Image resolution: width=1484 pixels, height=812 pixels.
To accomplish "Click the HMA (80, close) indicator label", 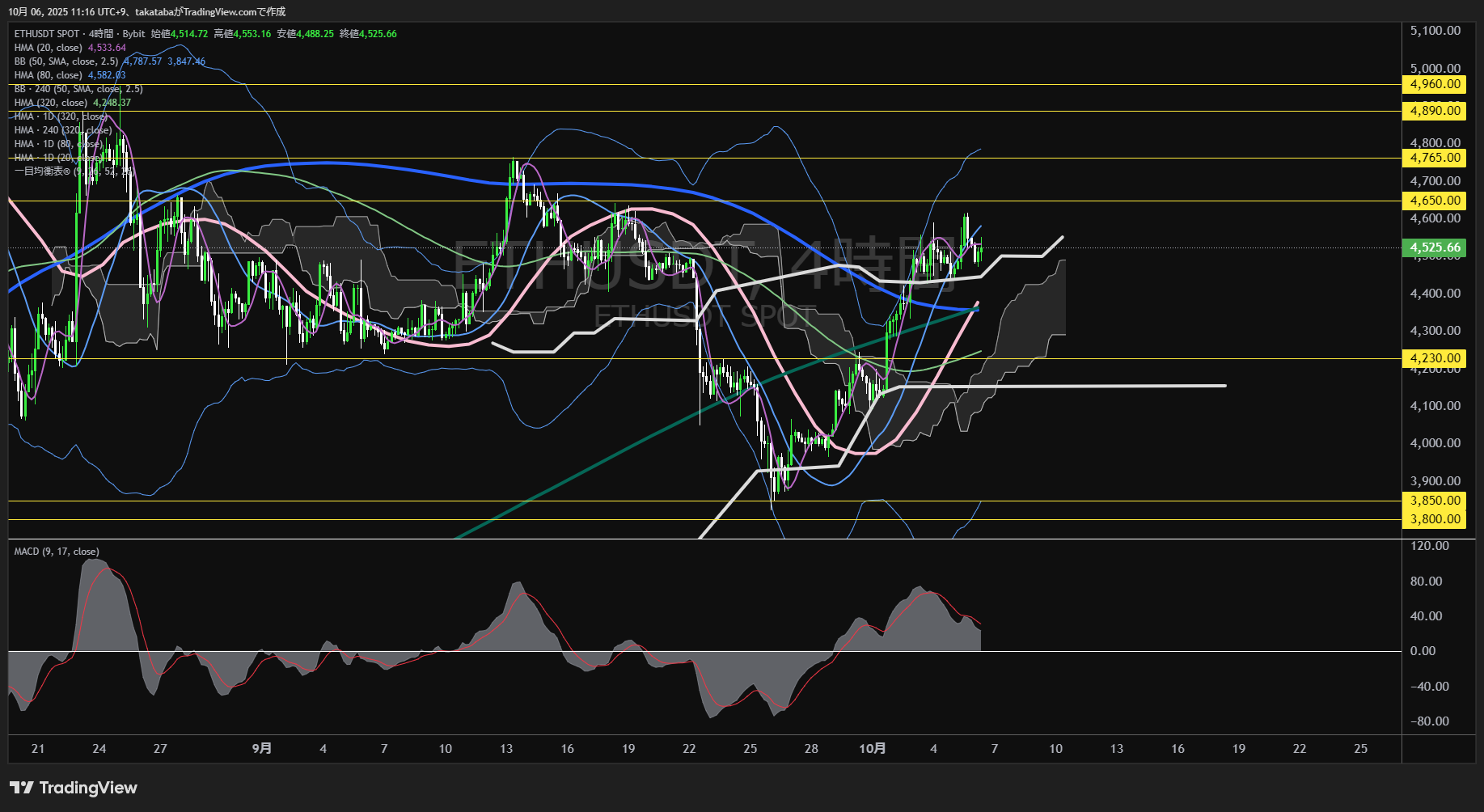I will 49,75.
